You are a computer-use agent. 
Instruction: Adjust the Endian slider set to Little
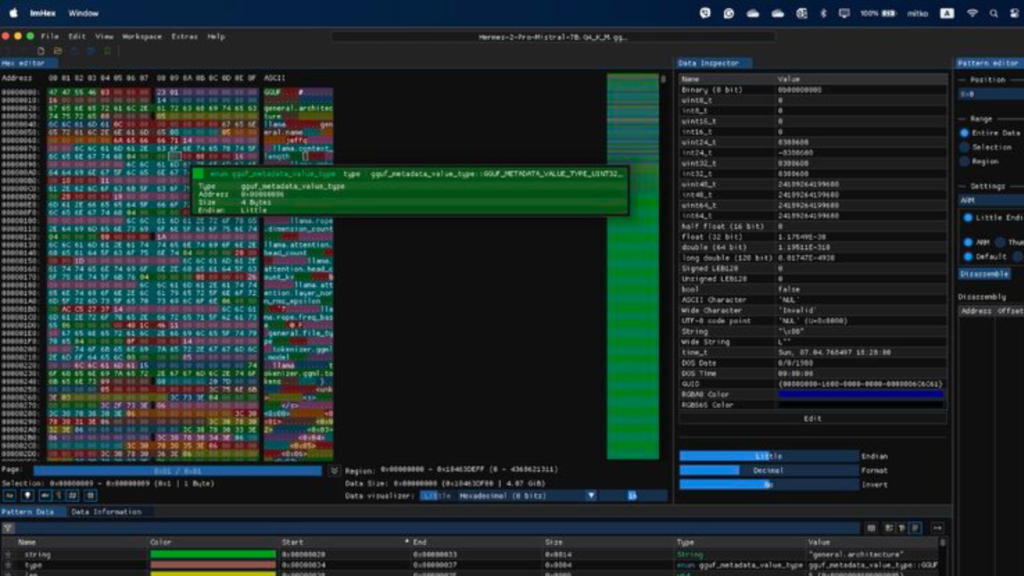click(767, 456)
